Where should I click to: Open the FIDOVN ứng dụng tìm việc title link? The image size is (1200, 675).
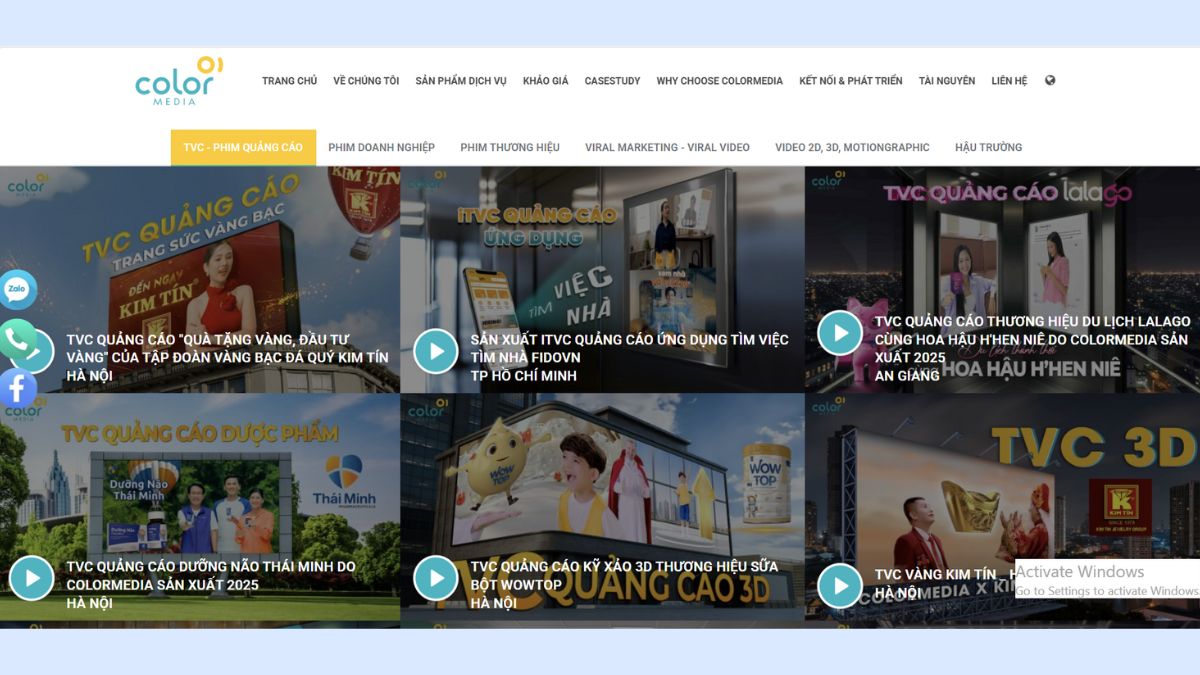click(x=629, y=348)
